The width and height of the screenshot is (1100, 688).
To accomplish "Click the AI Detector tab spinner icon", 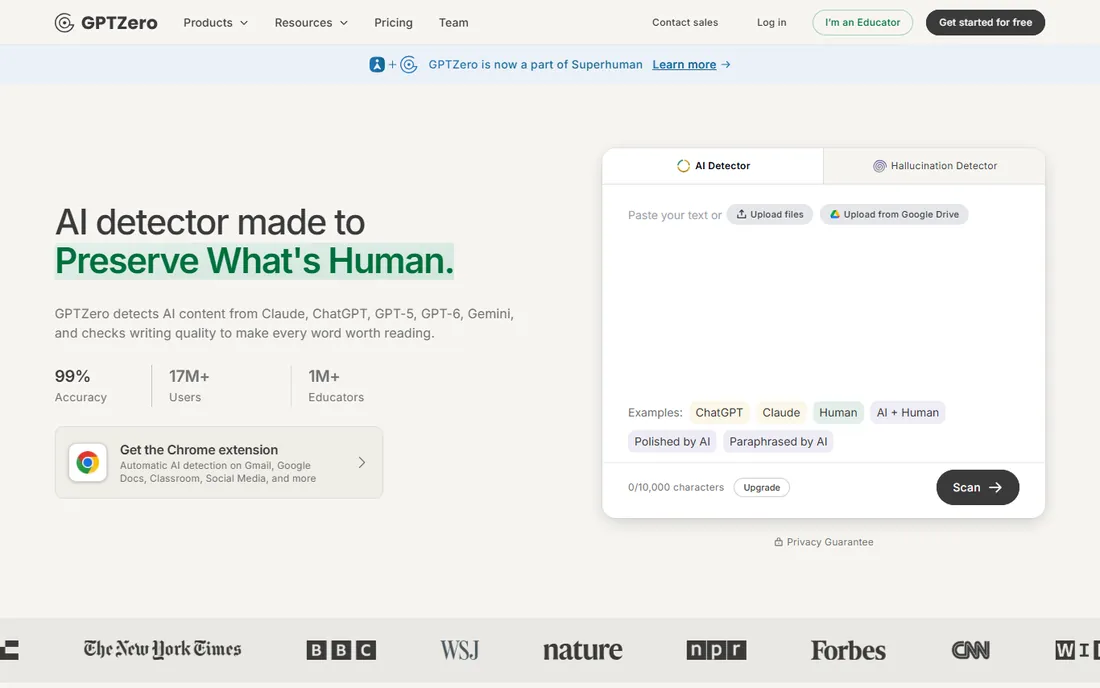I will [683, 166].
